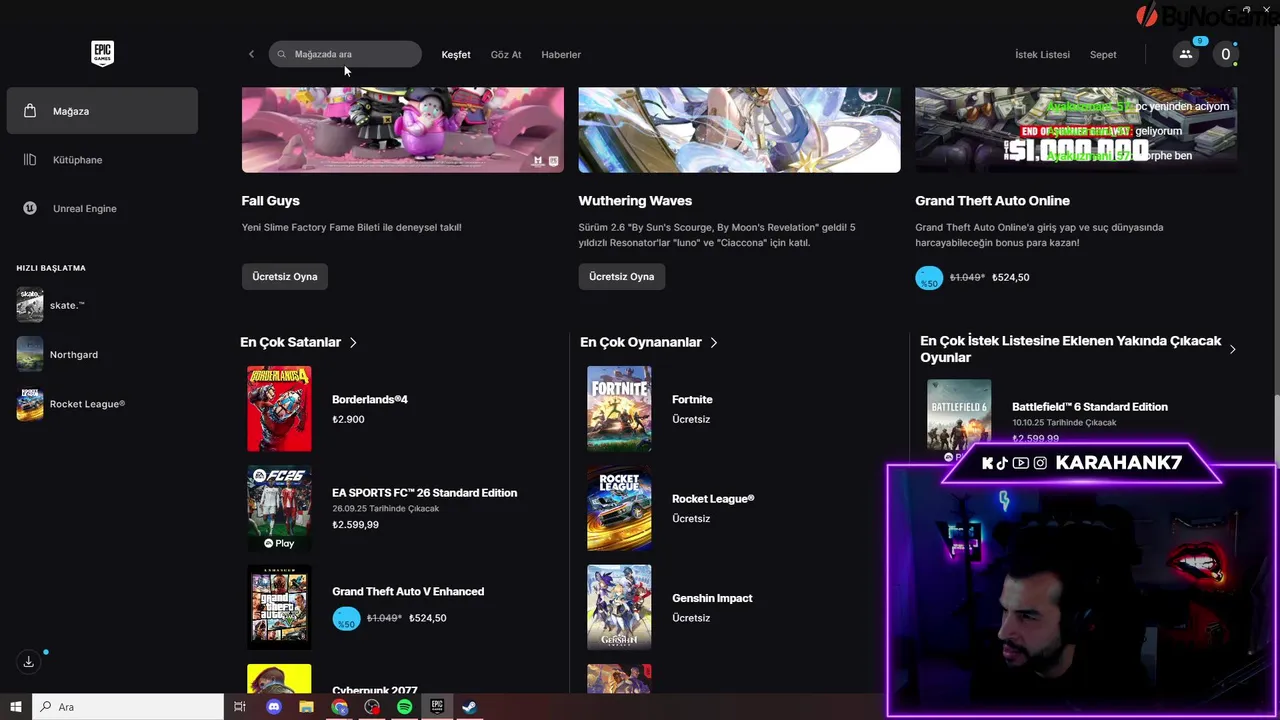Open the Kütüphane library section

coord(102,160)
